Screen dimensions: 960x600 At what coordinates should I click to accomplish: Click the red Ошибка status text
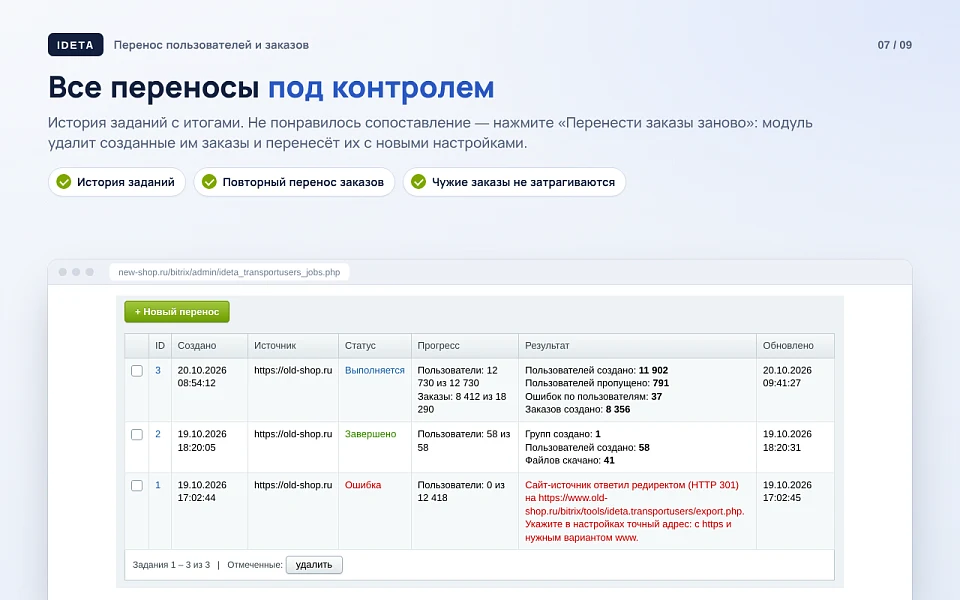tap(363, 485)
